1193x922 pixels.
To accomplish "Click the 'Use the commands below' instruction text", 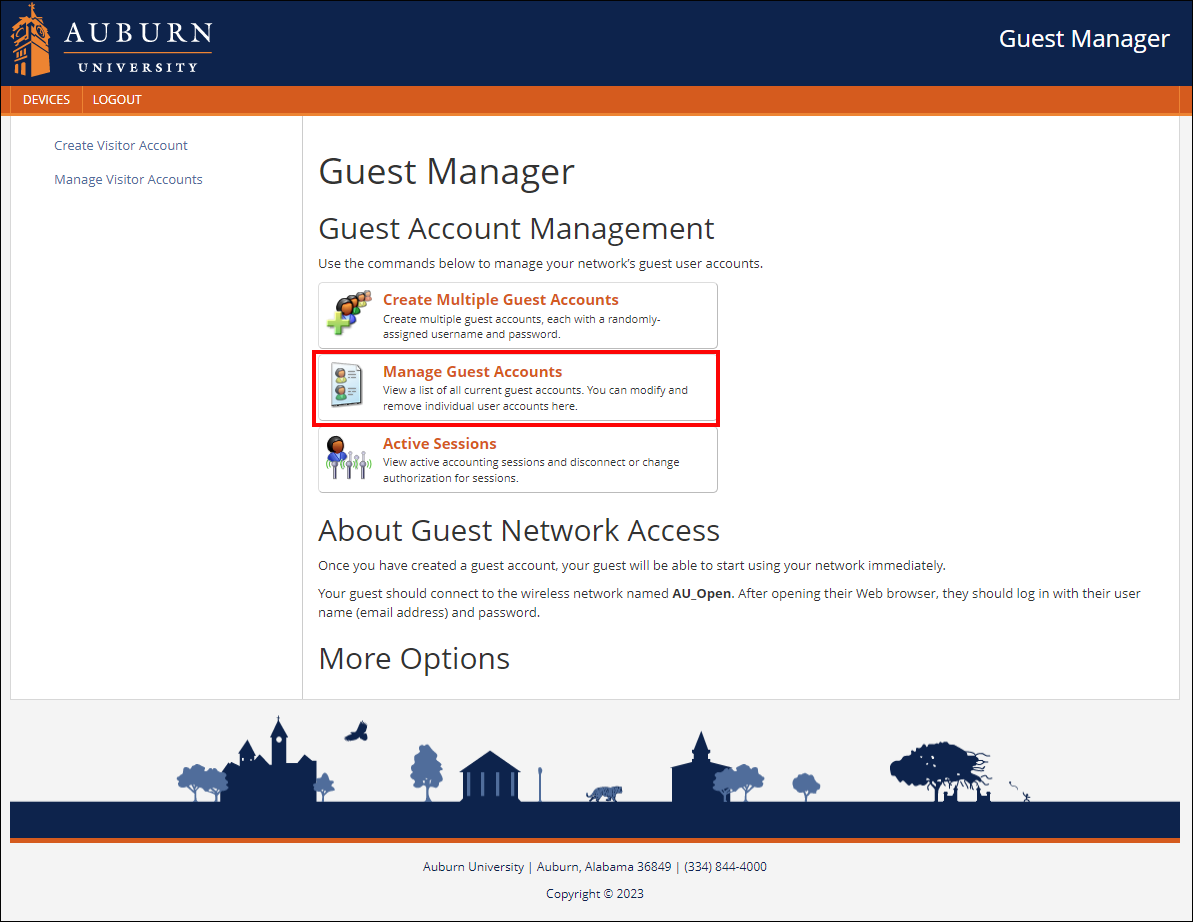I will point(540,264).
